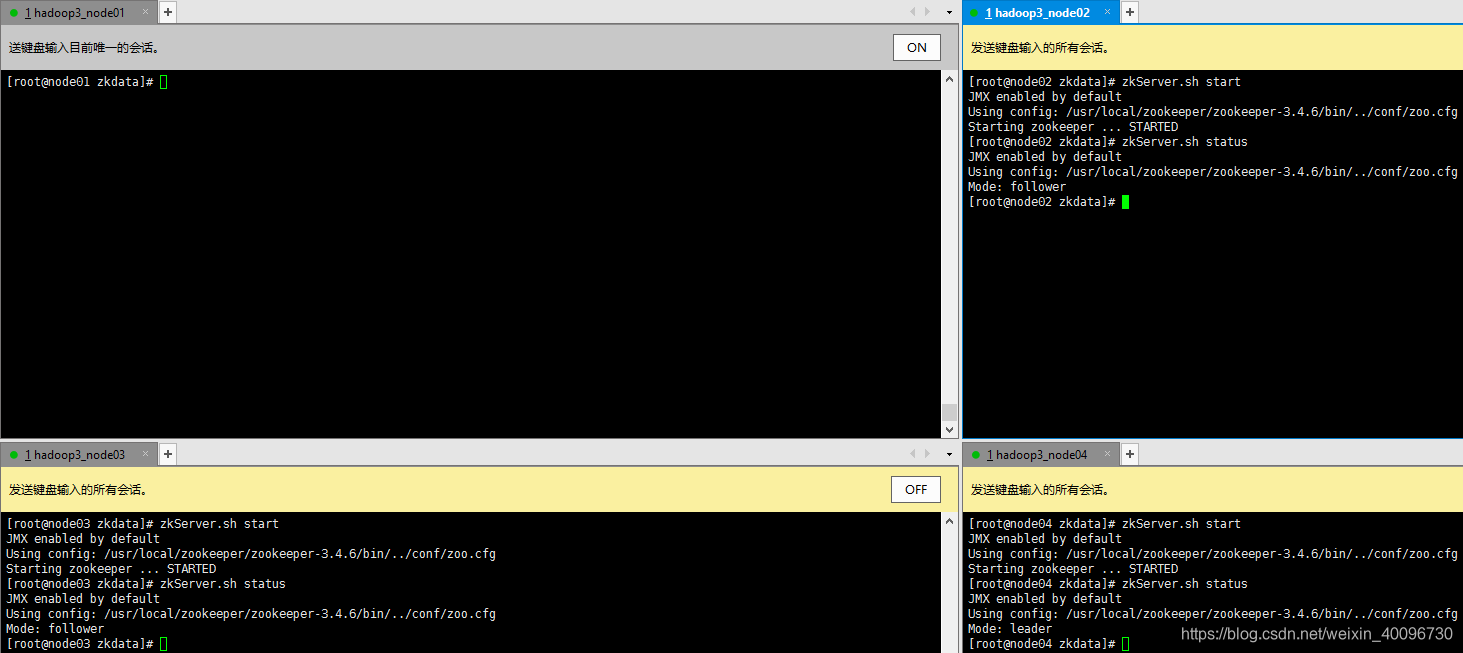Click 'zkServer.sh status' line in node04 terminal

(x=1108, y=584)
